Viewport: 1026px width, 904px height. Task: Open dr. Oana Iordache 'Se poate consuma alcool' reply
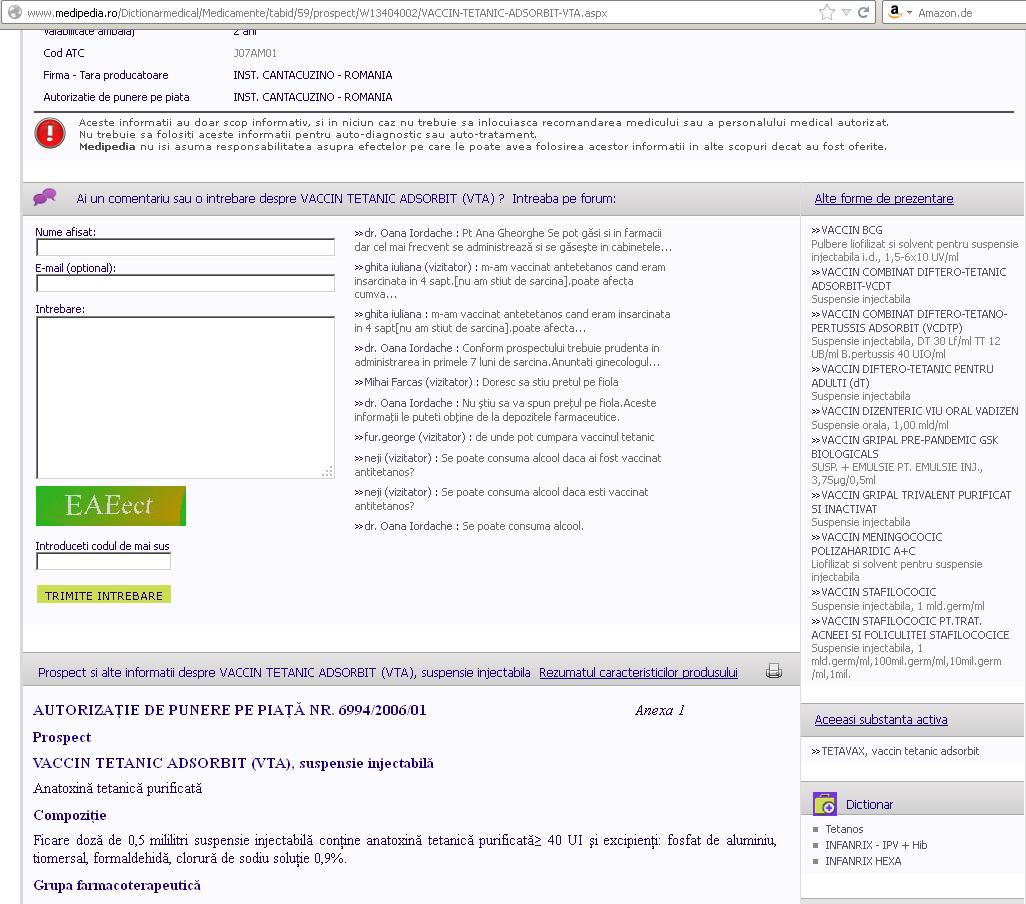[x=469, y=526]
